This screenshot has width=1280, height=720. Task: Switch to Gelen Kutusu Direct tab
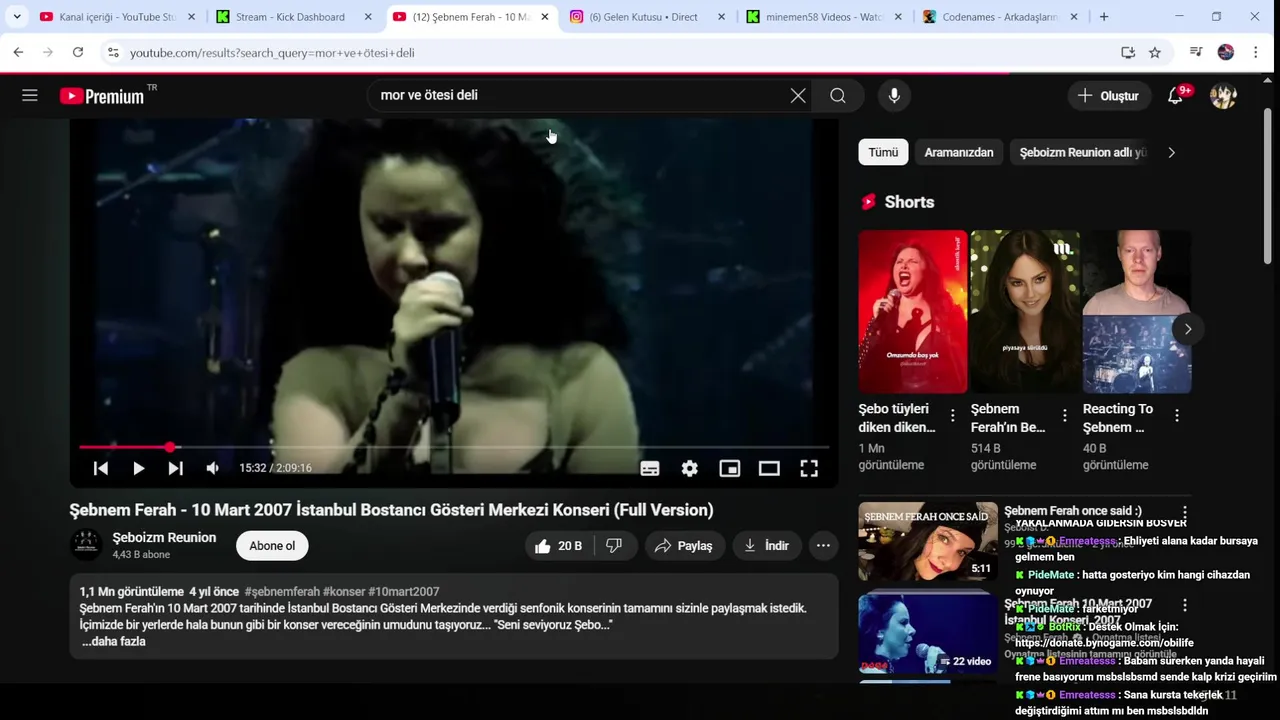647,17
